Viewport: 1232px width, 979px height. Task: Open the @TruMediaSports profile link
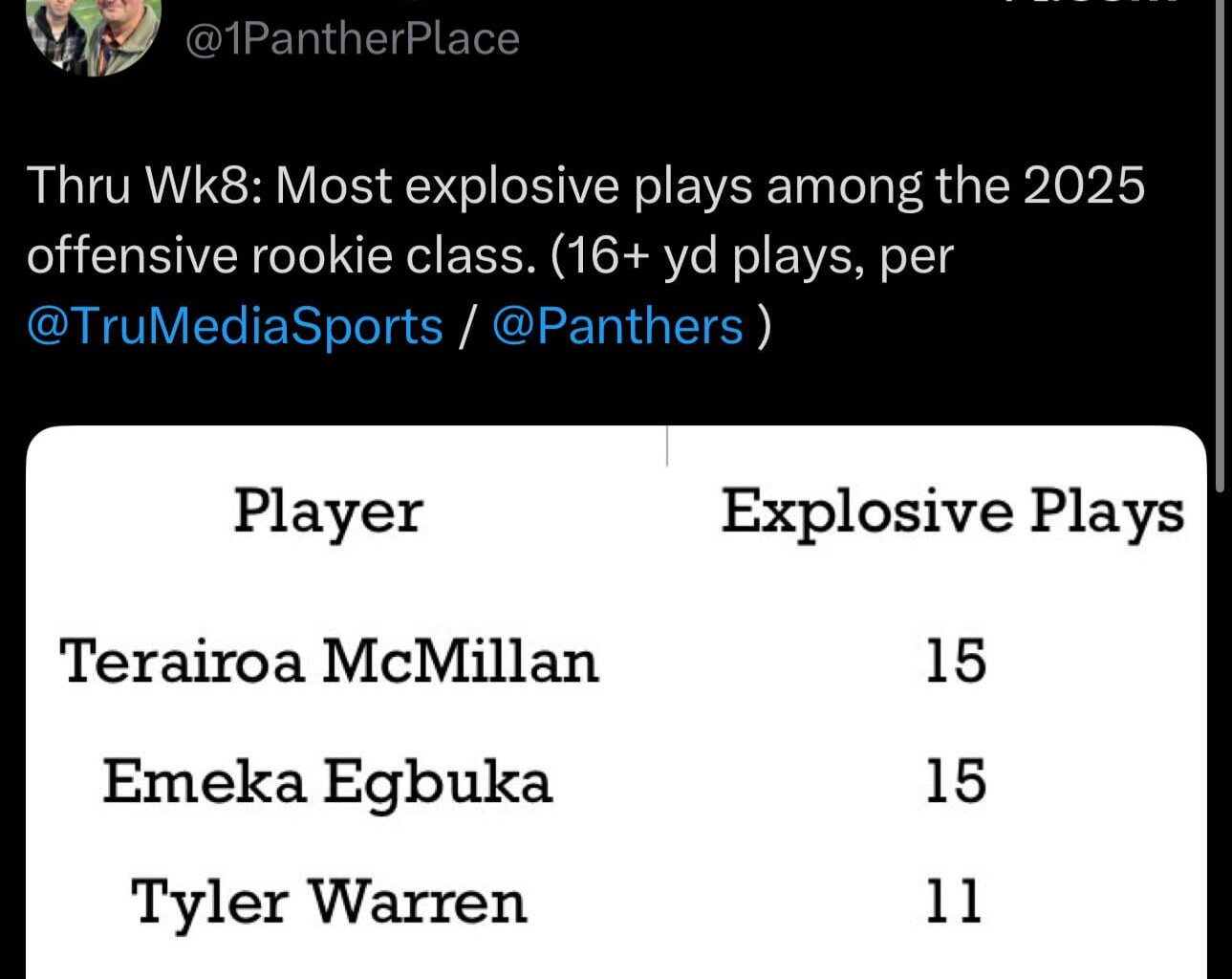click(232, 324)
